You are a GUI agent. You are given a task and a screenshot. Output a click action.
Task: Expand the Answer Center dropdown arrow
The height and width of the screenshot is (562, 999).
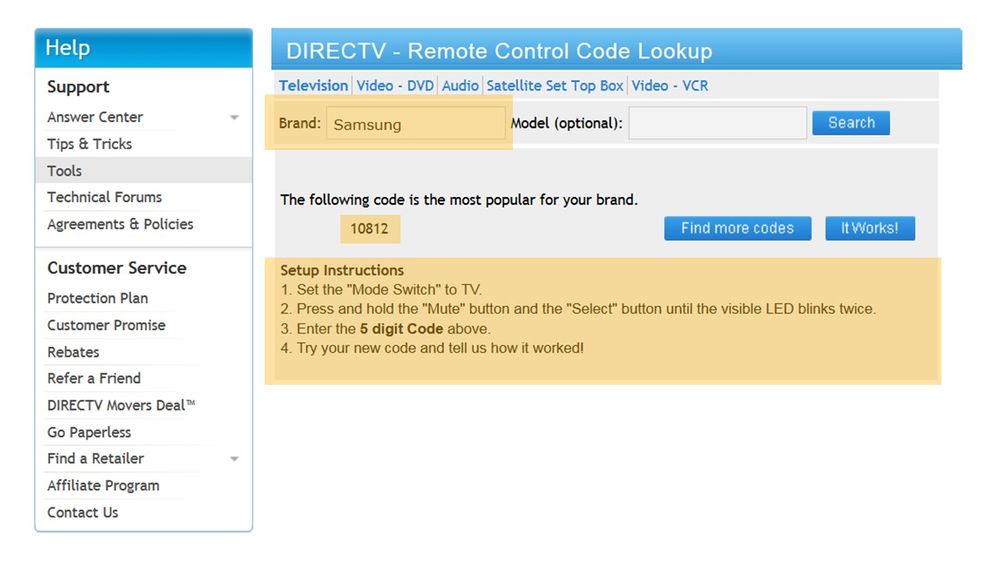234,118
